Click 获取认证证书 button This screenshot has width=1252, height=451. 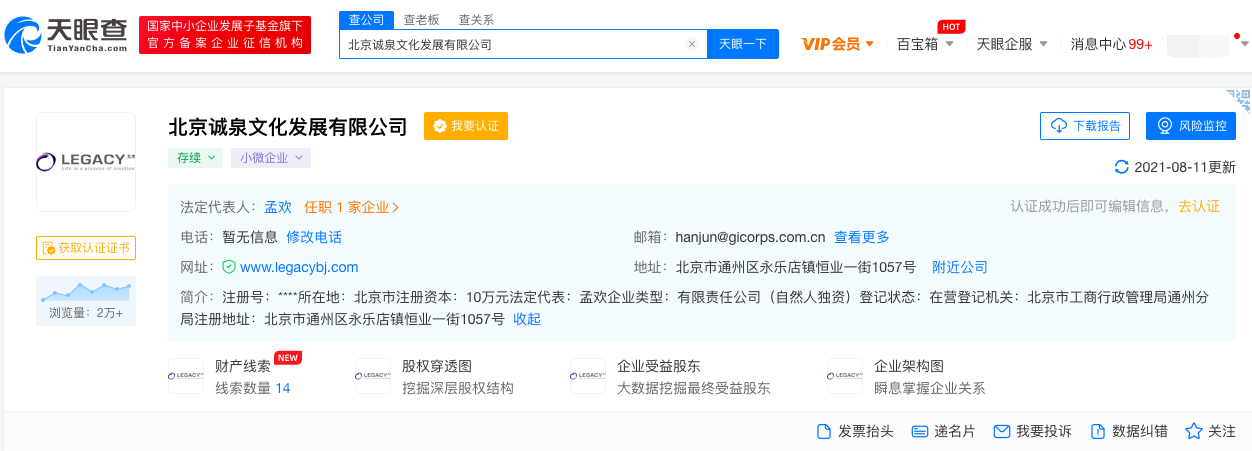click(x=86, y=248)
